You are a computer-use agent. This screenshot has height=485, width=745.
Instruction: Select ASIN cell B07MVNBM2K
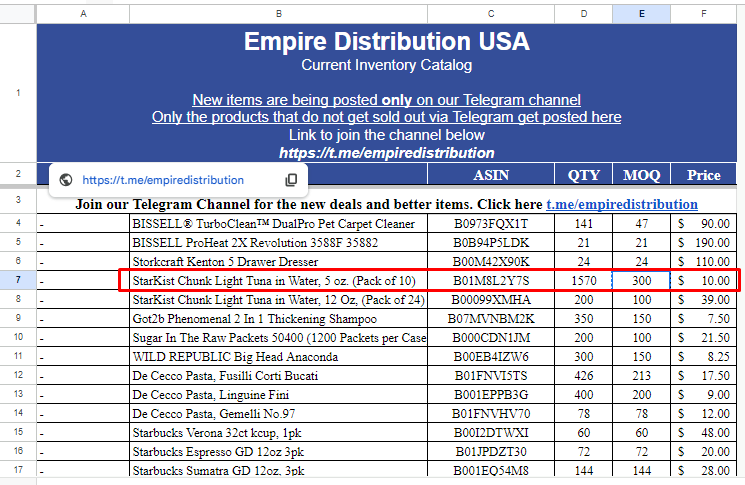[491, 318]
